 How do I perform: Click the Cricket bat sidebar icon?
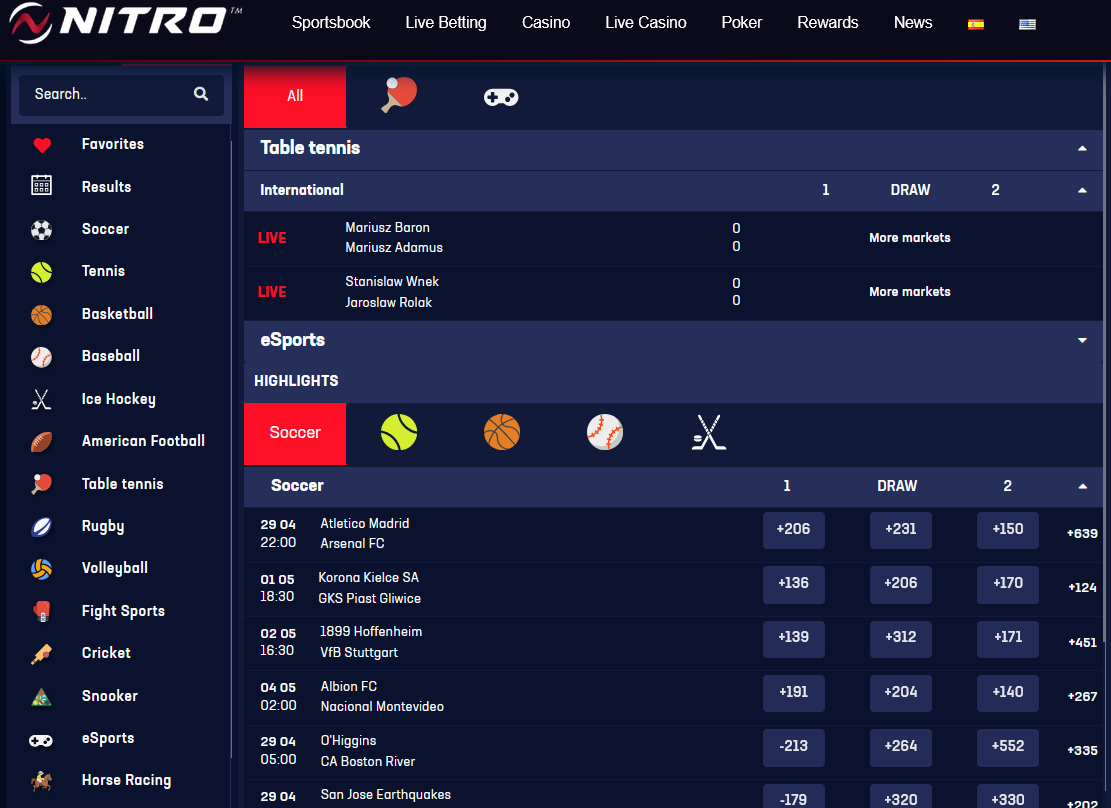pyautogui.click(x=41, y=653)
